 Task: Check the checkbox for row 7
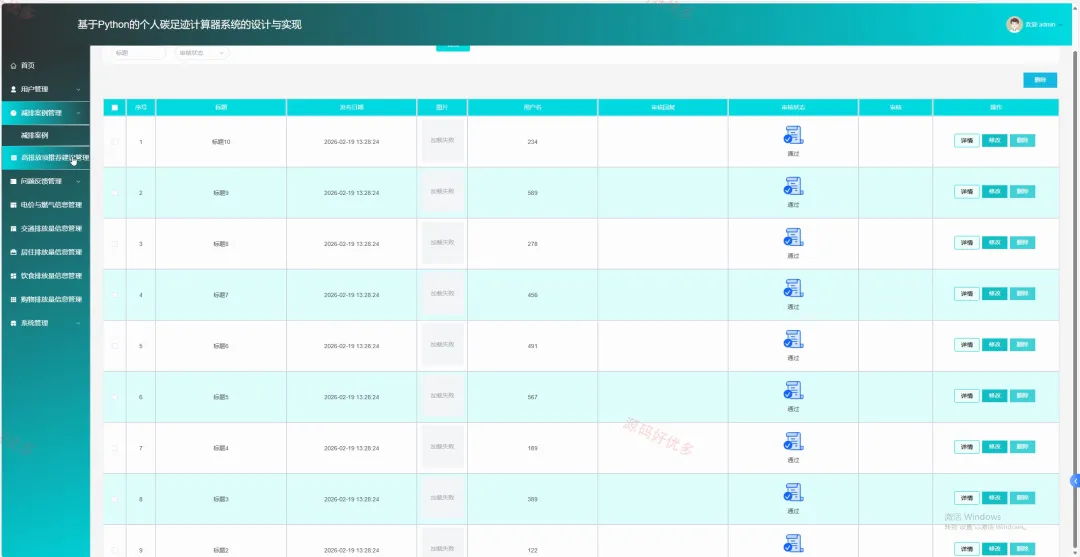coord(115,448)
